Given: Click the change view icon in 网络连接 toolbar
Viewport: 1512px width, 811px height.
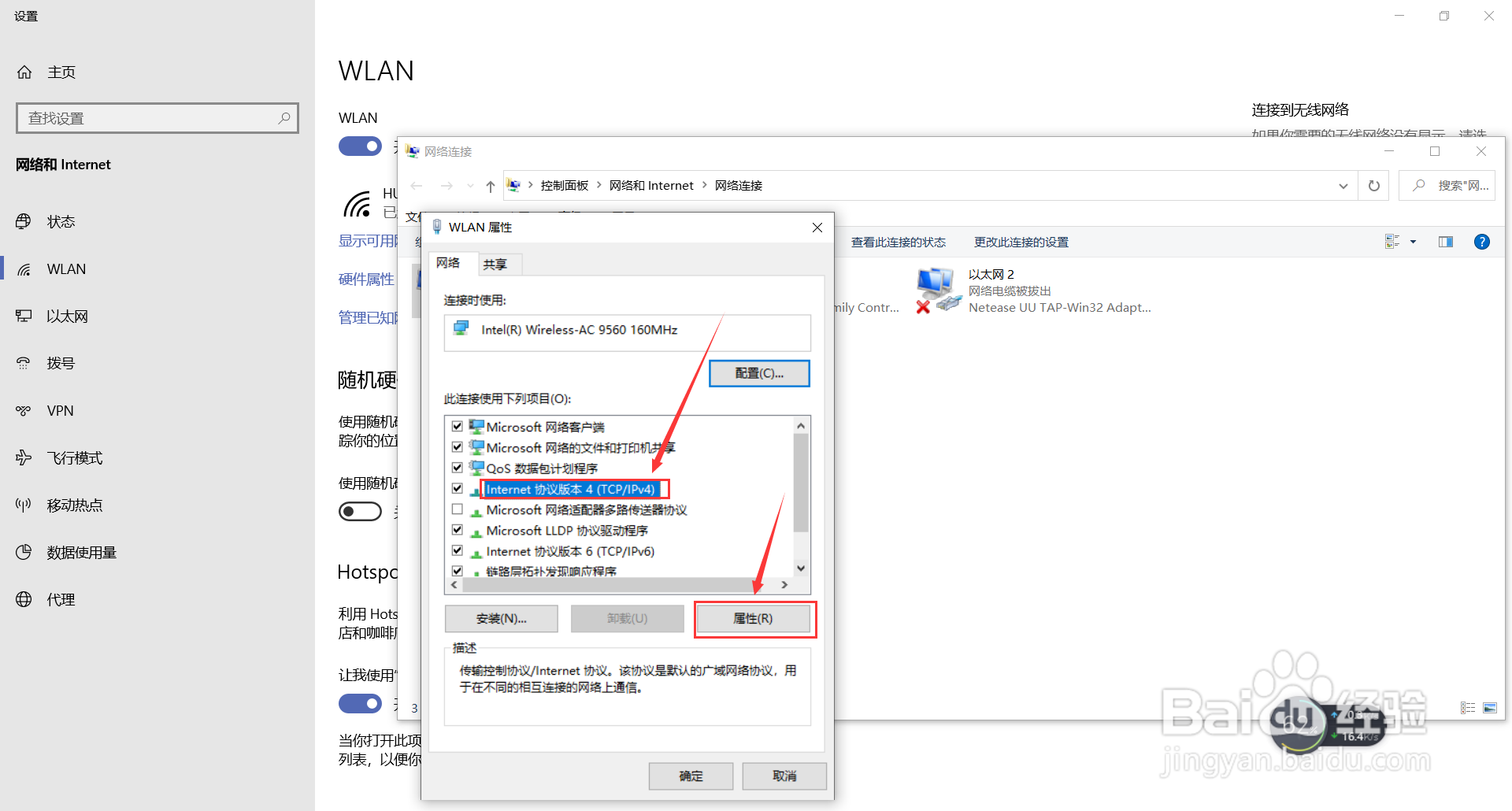Looking at the screenshot, I should (x=1393, y=242).
